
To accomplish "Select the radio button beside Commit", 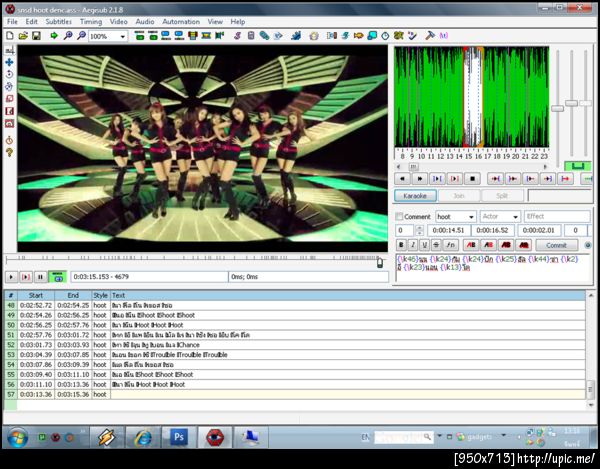I will pos(588,245).
